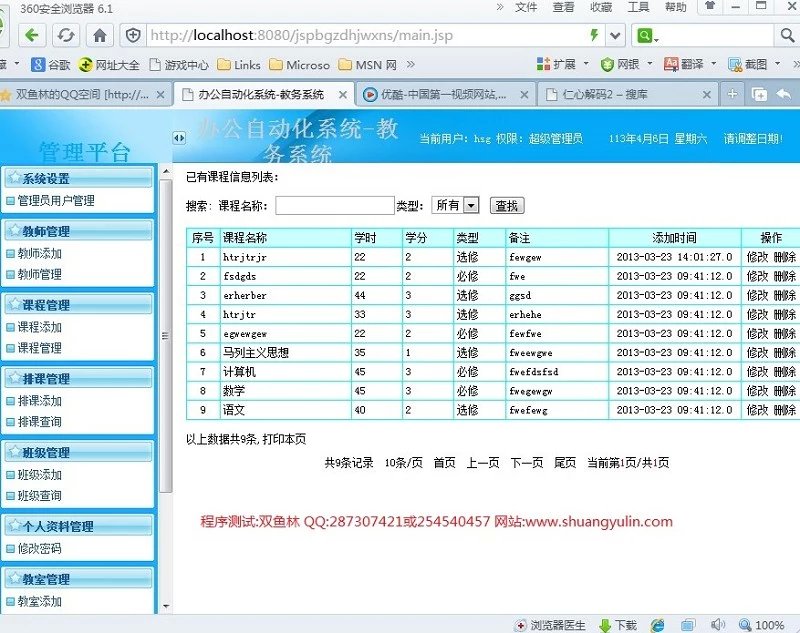Open the MSN 网 bookmark folder

tap(367, 65)
